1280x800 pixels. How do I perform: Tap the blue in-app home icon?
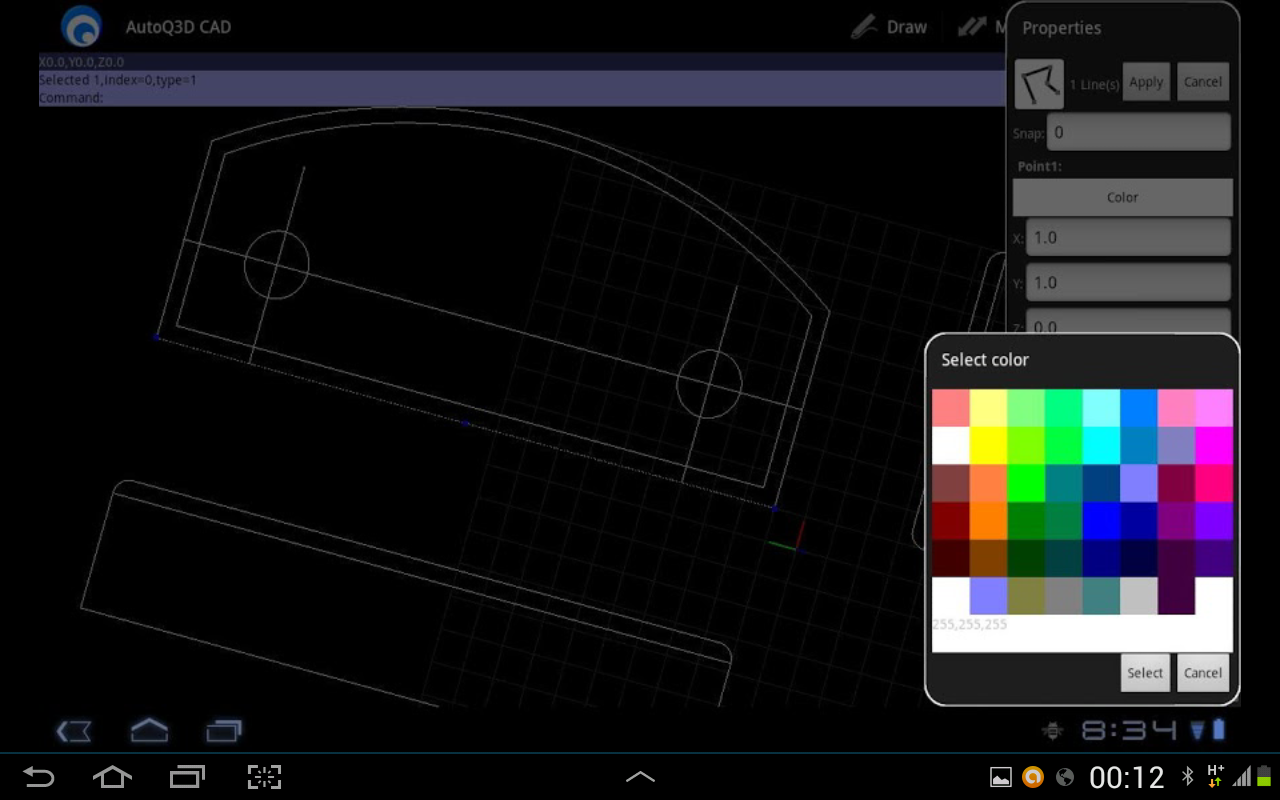pos(149,731)
